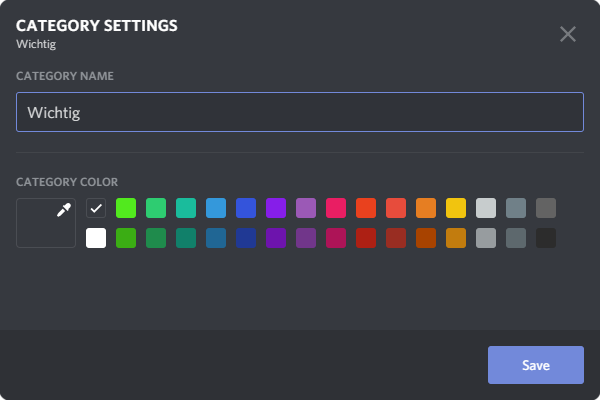Choose the white color swatch

point(96,238)
